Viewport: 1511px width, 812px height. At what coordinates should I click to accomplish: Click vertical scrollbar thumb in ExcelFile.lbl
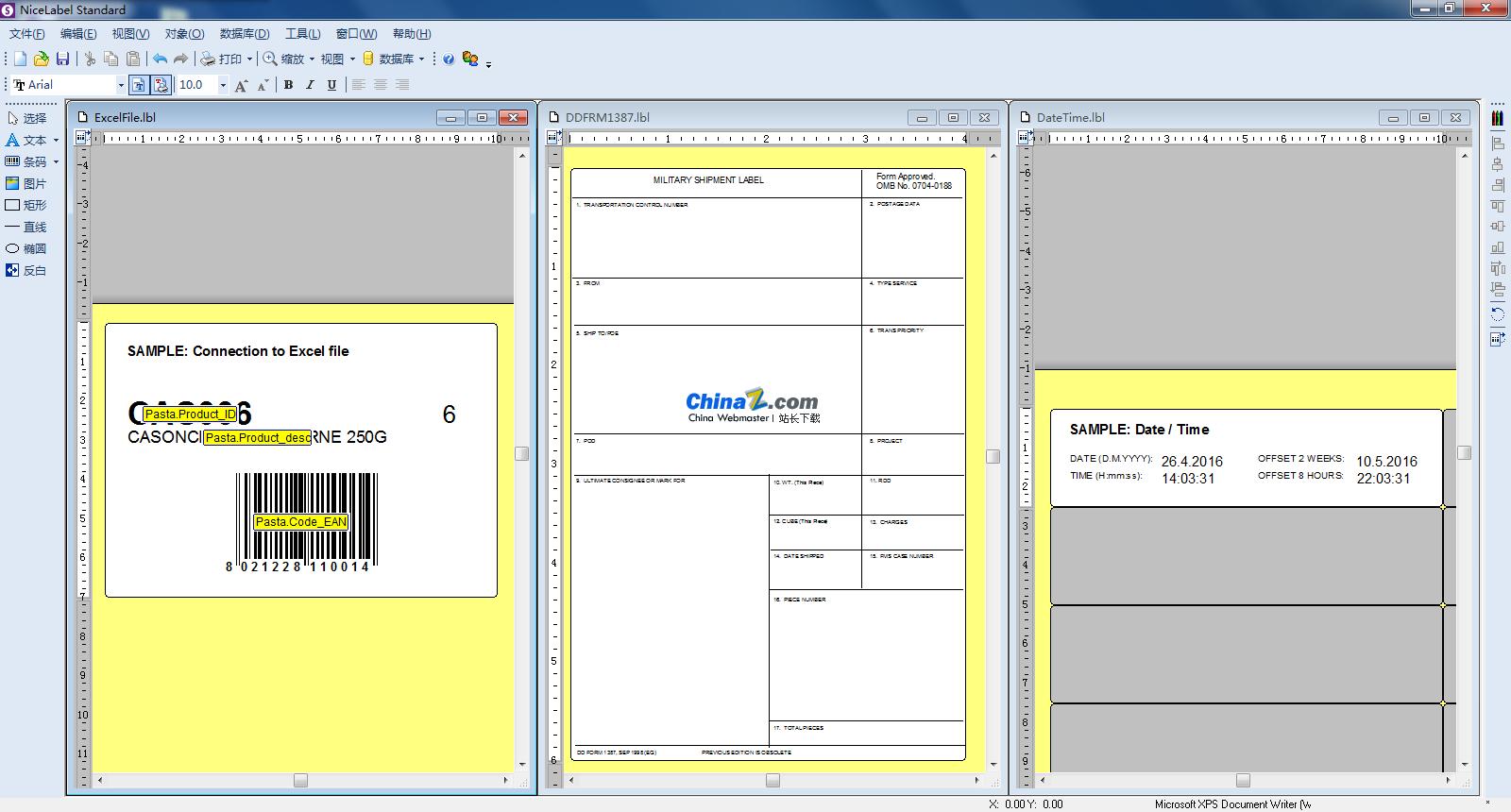coord(521,453)
